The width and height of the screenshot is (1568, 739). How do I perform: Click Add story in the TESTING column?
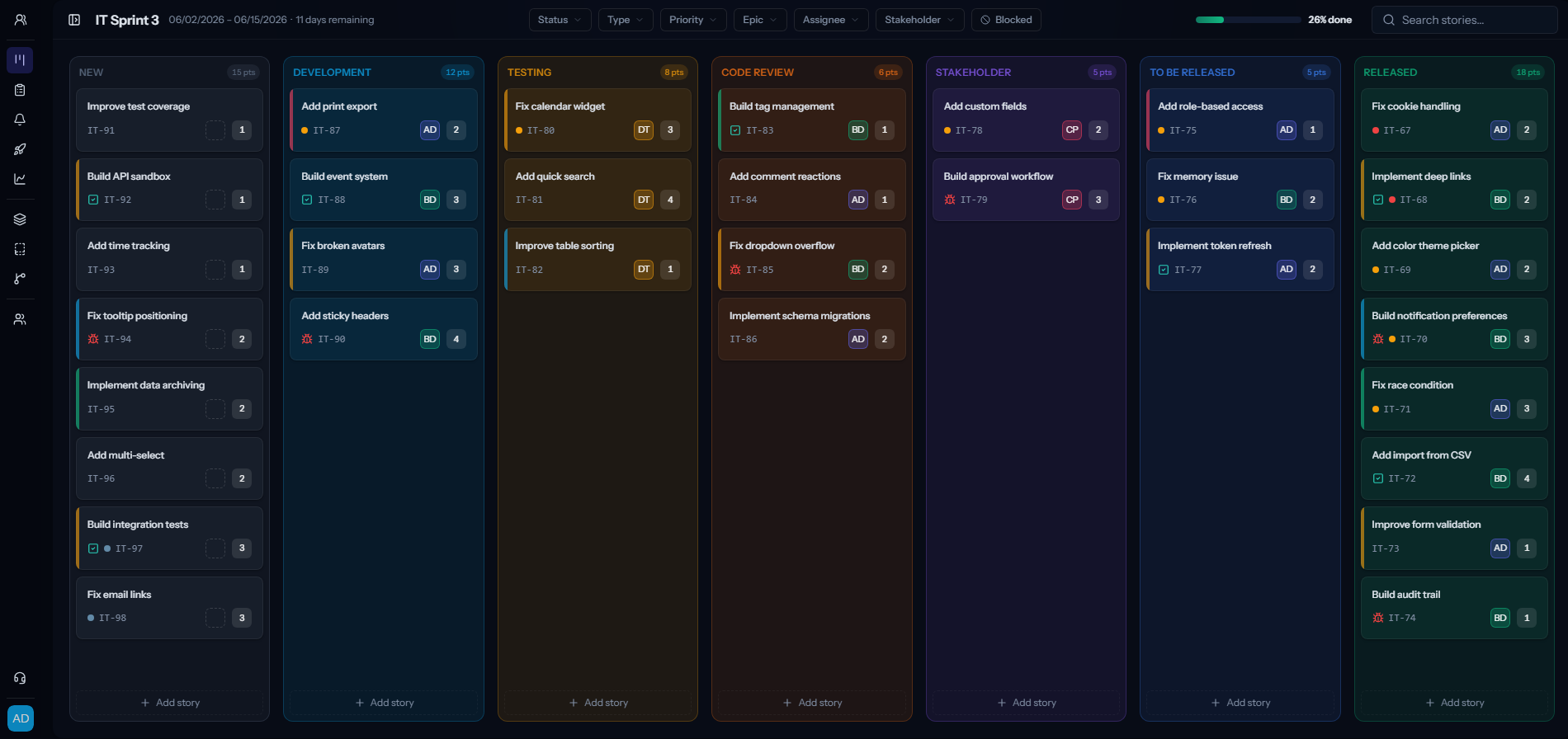tap(598, 703)
